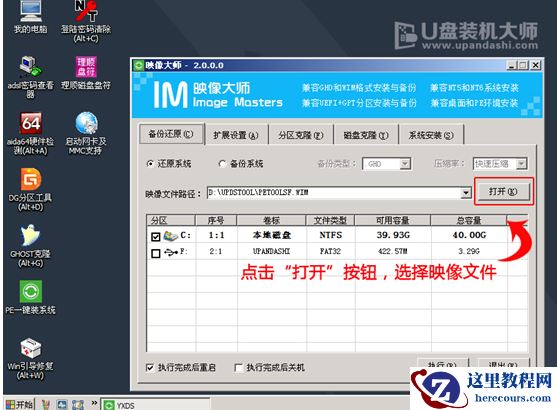Click the FAT32 file type cell
Image resolution: width=557 pixels, height=410 pixels.
(x=330, y=251)
